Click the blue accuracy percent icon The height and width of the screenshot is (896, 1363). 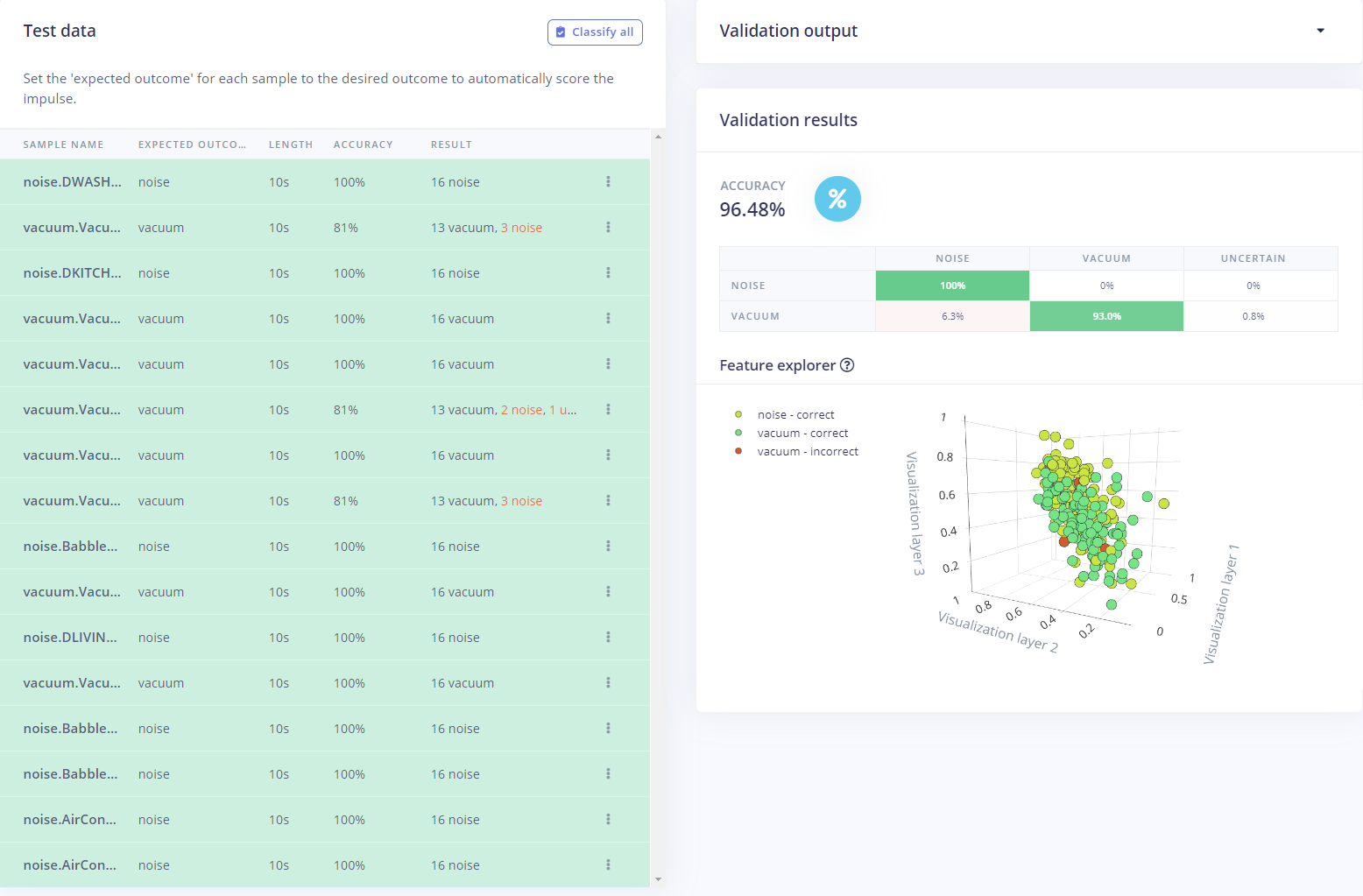[x=837, y=199]
